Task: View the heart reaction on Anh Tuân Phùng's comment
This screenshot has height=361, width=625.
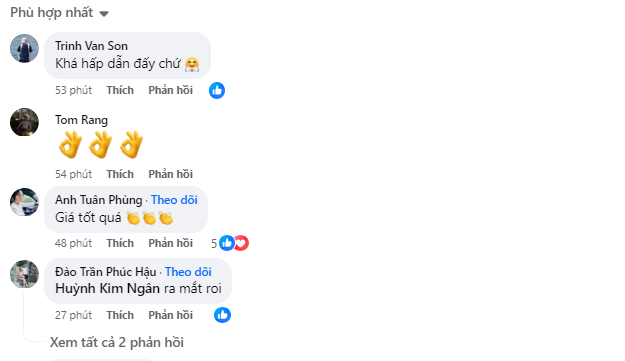Action: (242, 243)
